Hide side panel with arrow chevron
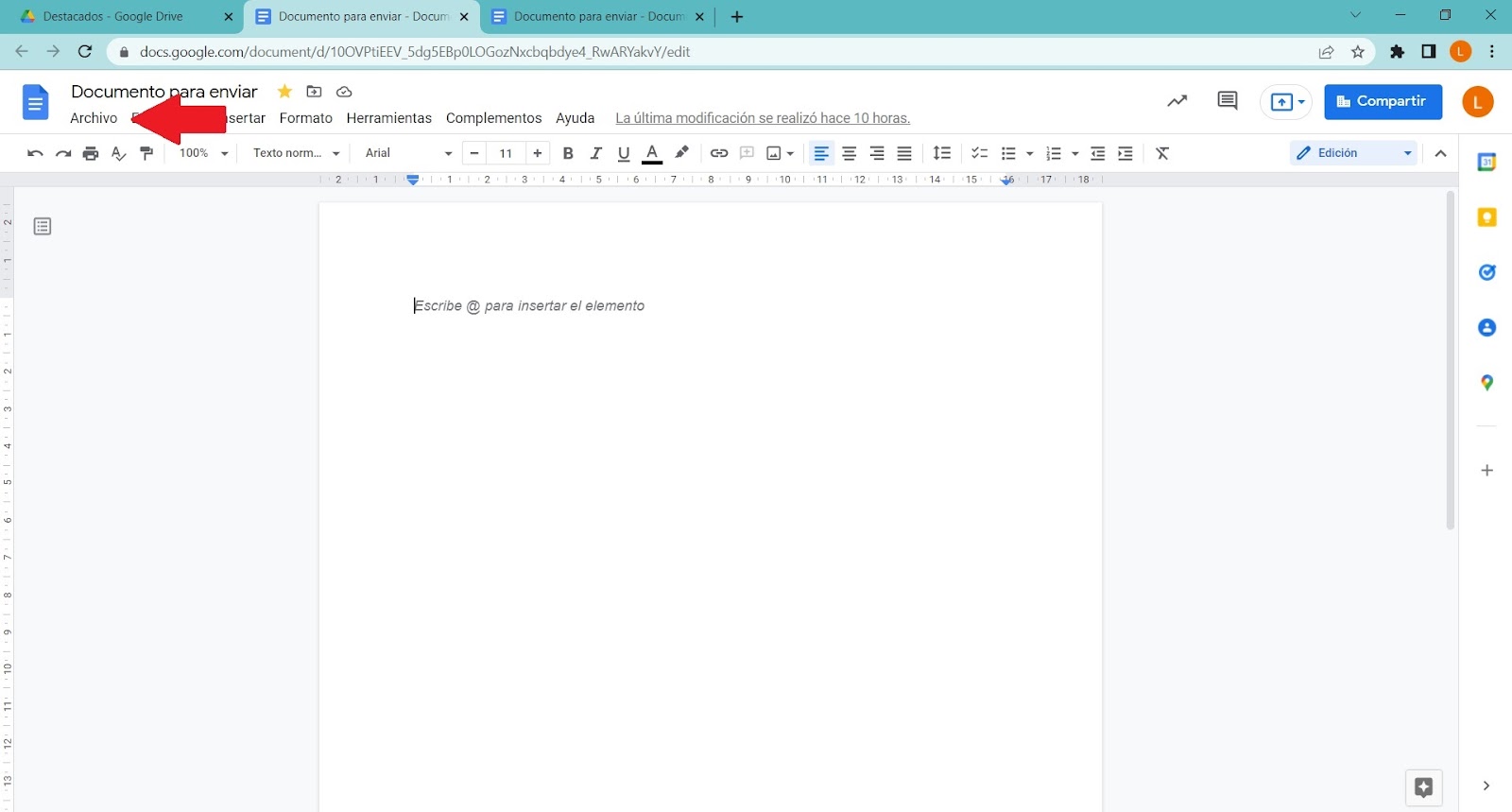 point(1486,786)
